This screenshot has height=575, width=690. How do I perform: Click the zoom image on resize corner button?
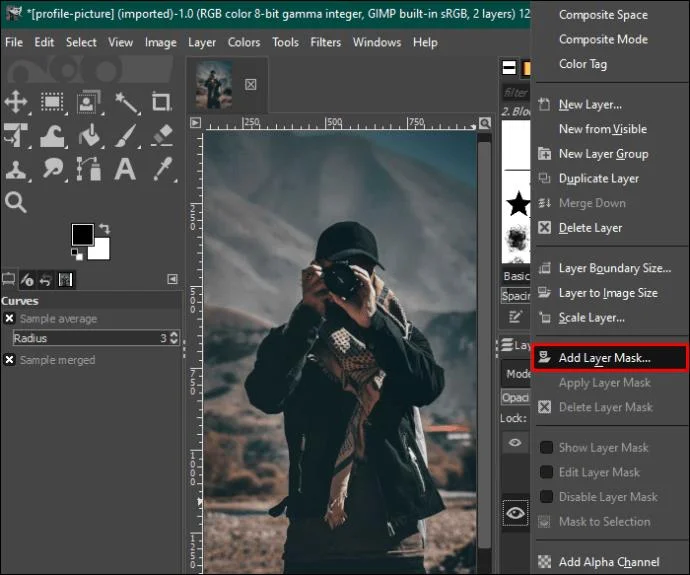click(484, 123)
